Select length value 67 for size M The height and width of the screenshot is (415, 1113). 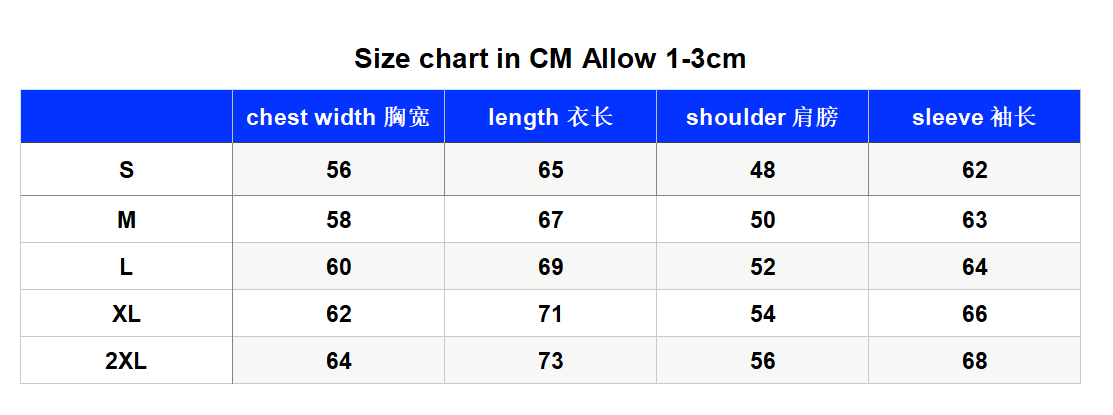[551, 220]
